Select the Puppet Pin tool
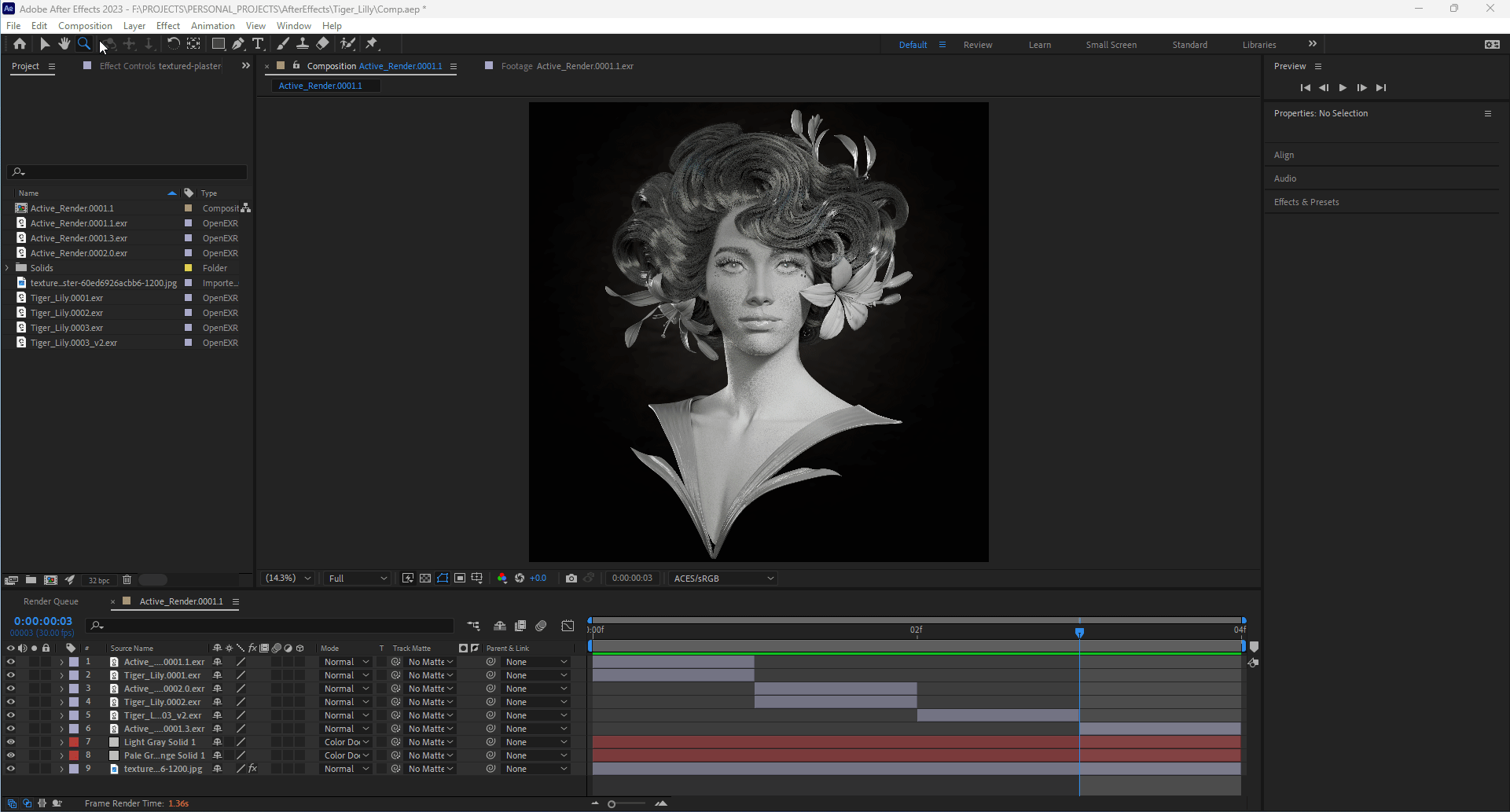 [372, 44]
